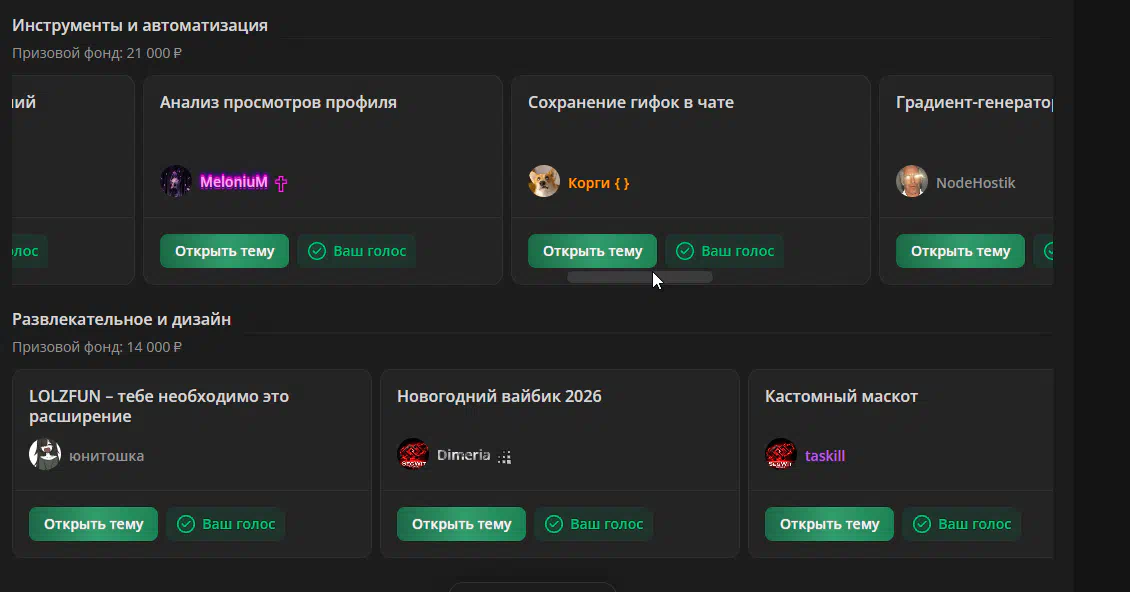Visit taskill's profile via username
The height and width of the screenshot is (592, 1130).
825,456
